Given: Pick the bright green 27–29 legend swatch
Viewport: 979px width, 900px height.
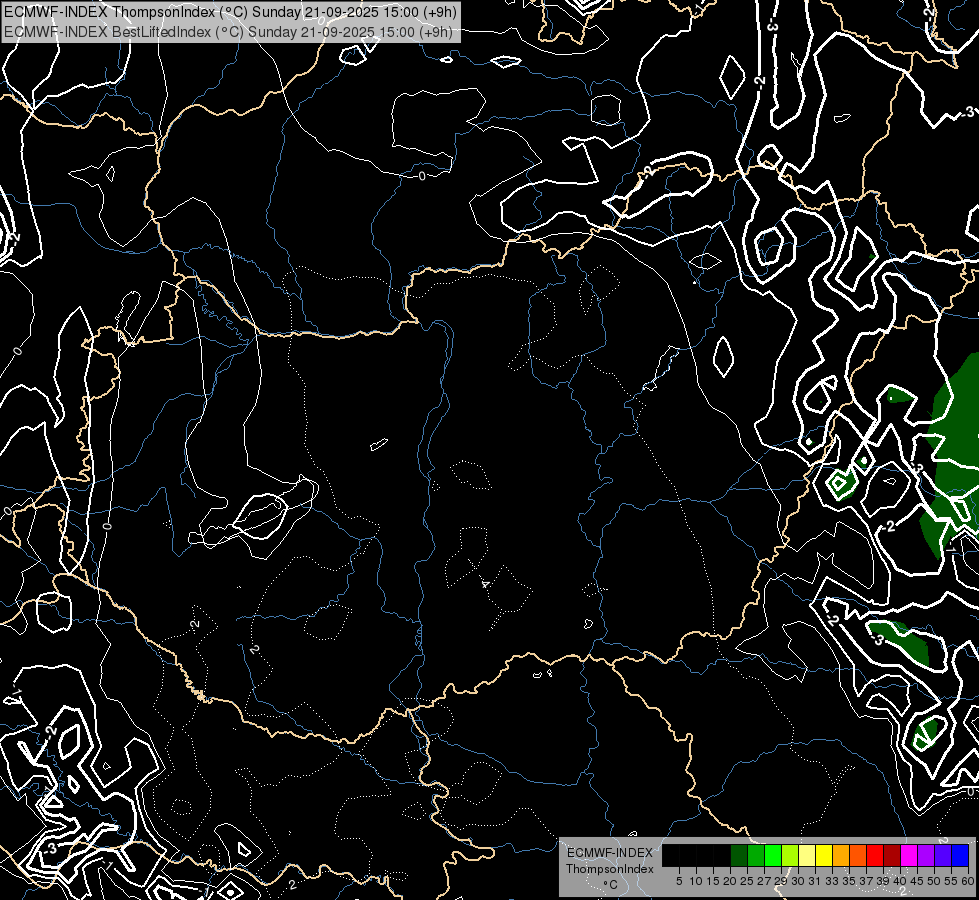Looking at the screenshot, I should (772, 855).
